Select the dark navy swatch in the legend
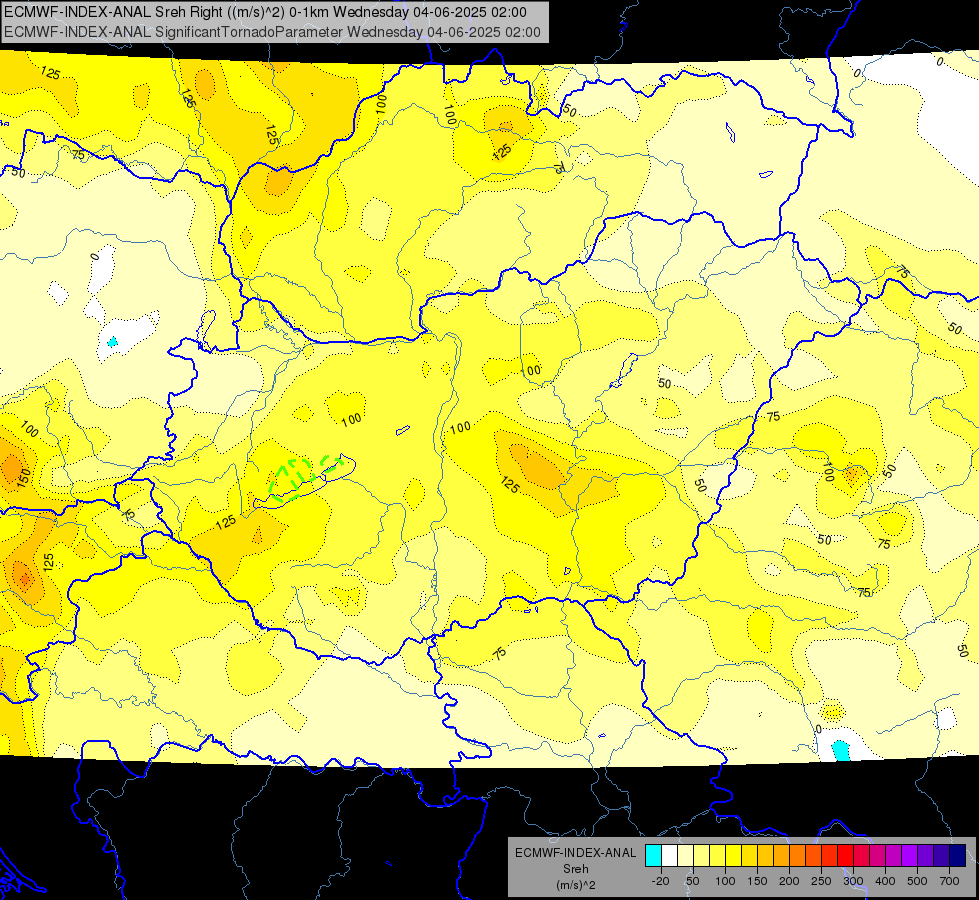 [x=958, y=855]
